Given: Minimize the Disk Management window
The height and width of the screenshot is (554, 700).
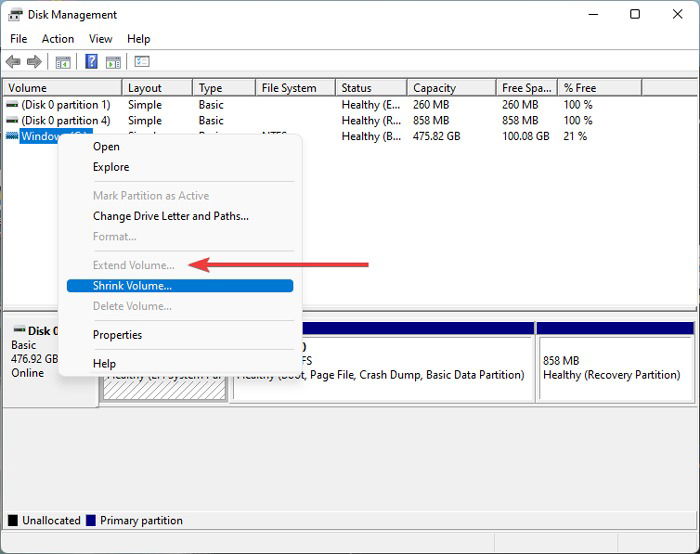Looking at the screenshot, I should (x=593, y=14).
